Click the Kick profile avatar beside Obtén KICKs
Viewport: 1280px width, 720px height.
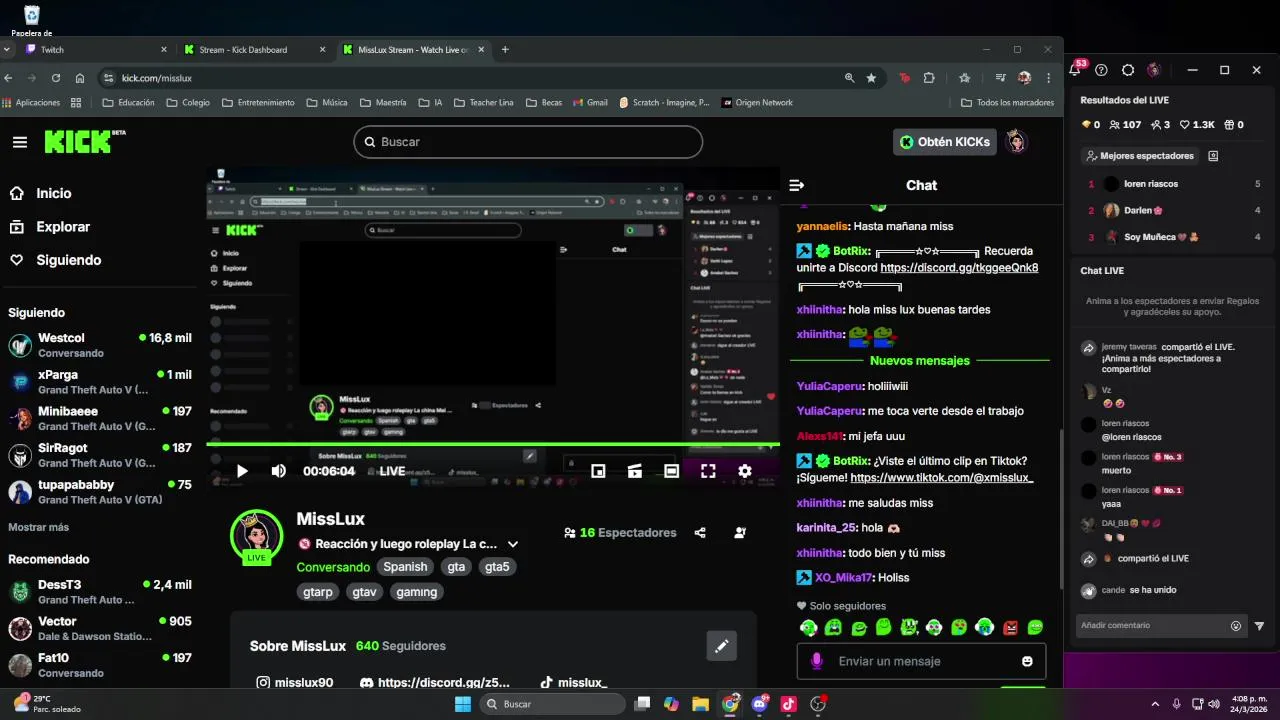(1017, 142)
